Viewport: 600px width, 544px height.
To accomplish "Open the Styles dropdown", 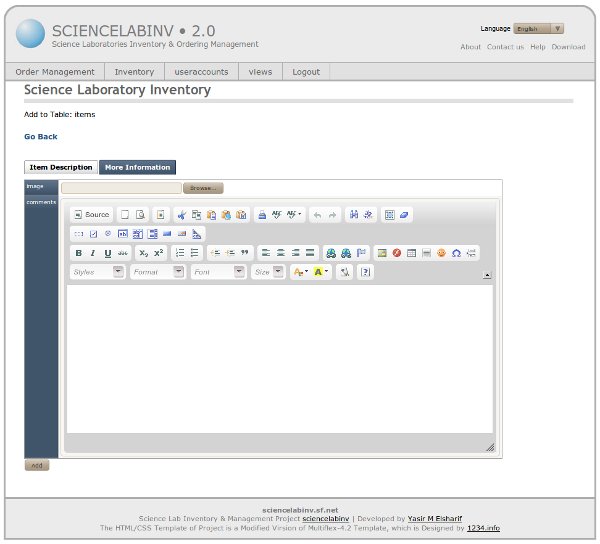I will 97,272.
